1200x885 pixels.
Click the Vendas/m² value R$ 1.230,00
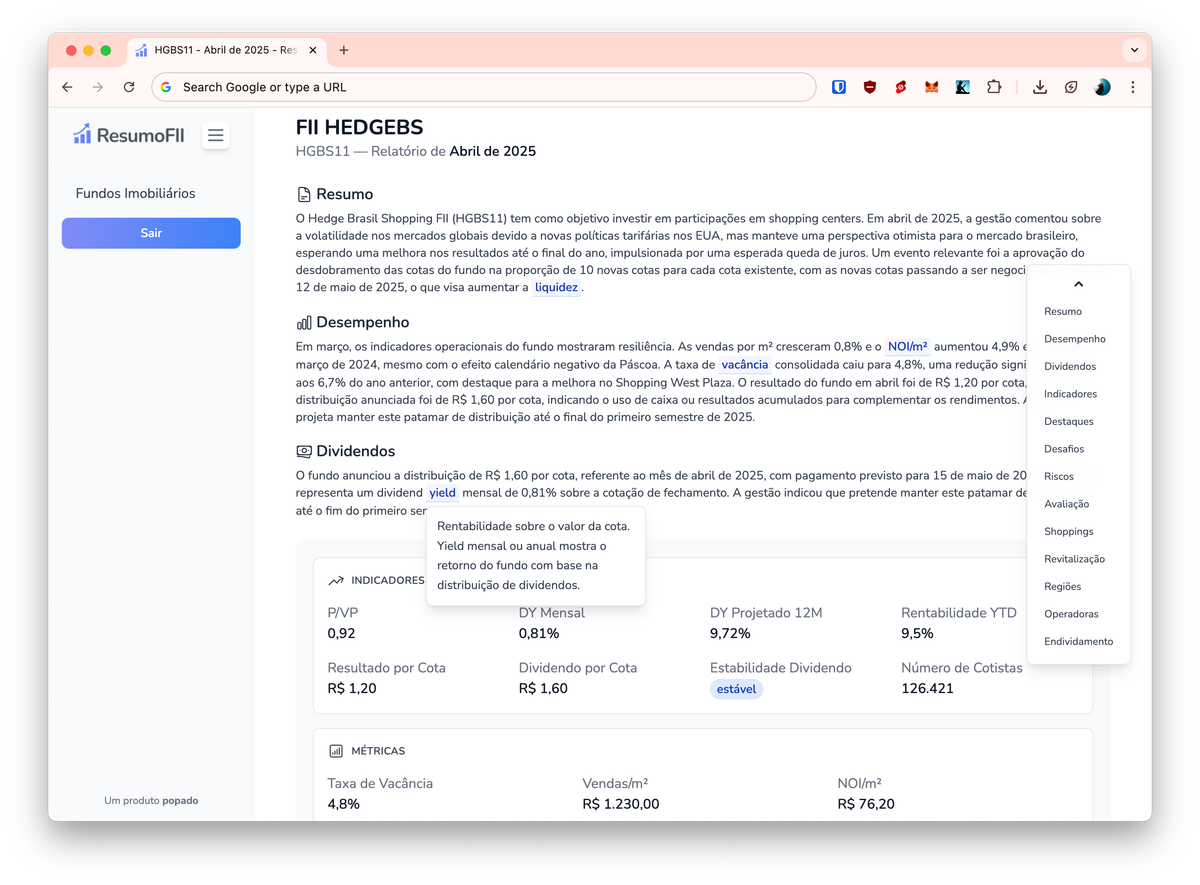[621, 804]
